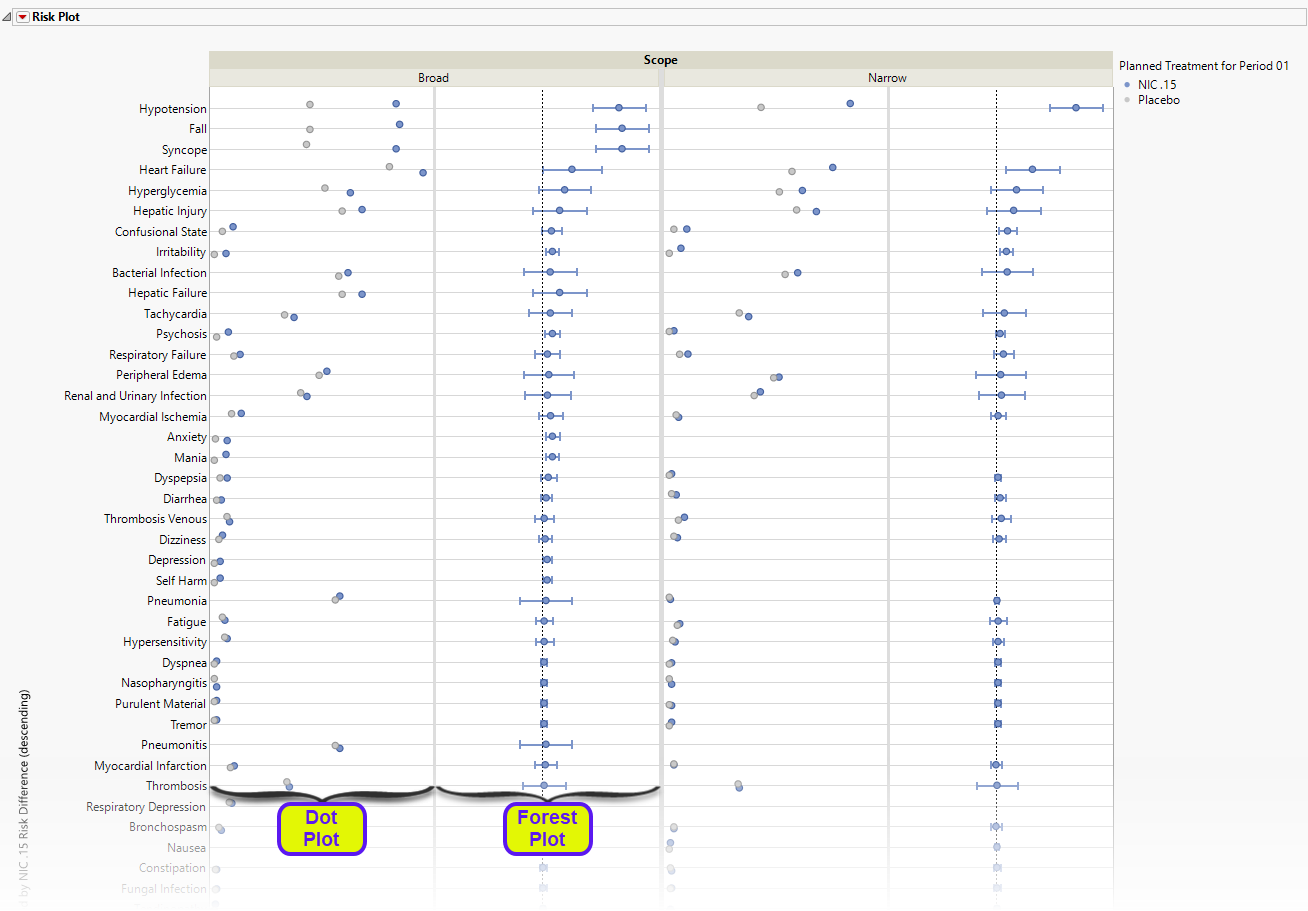The width and height of the screenshot is (1308, 911).
Task: Collapse the Risk Plot report using the gray disclosure triangle
Action: (8, 16)
